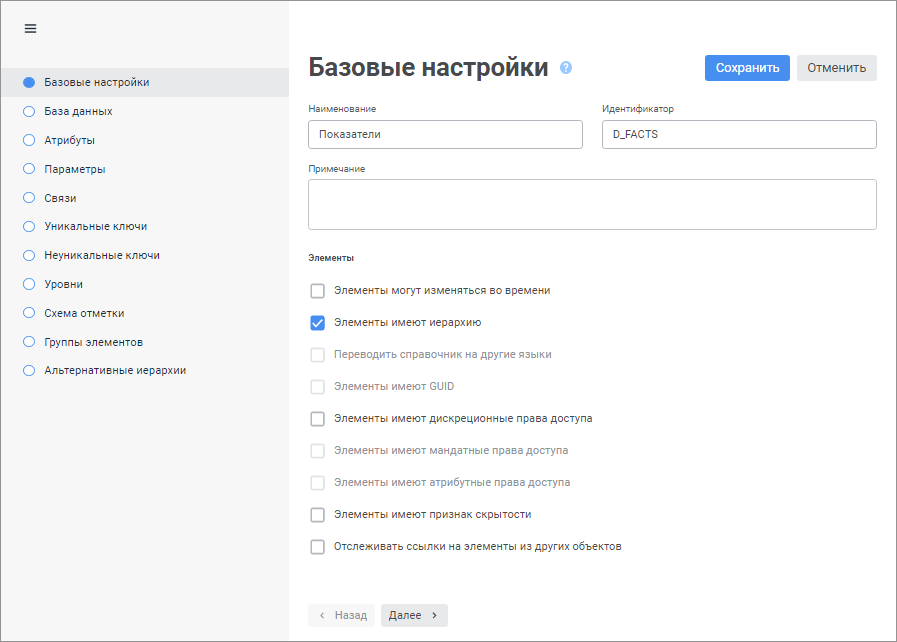Enable elements can change over time checkbox
This screenshot has width=897, height=642.
point(318,291)
